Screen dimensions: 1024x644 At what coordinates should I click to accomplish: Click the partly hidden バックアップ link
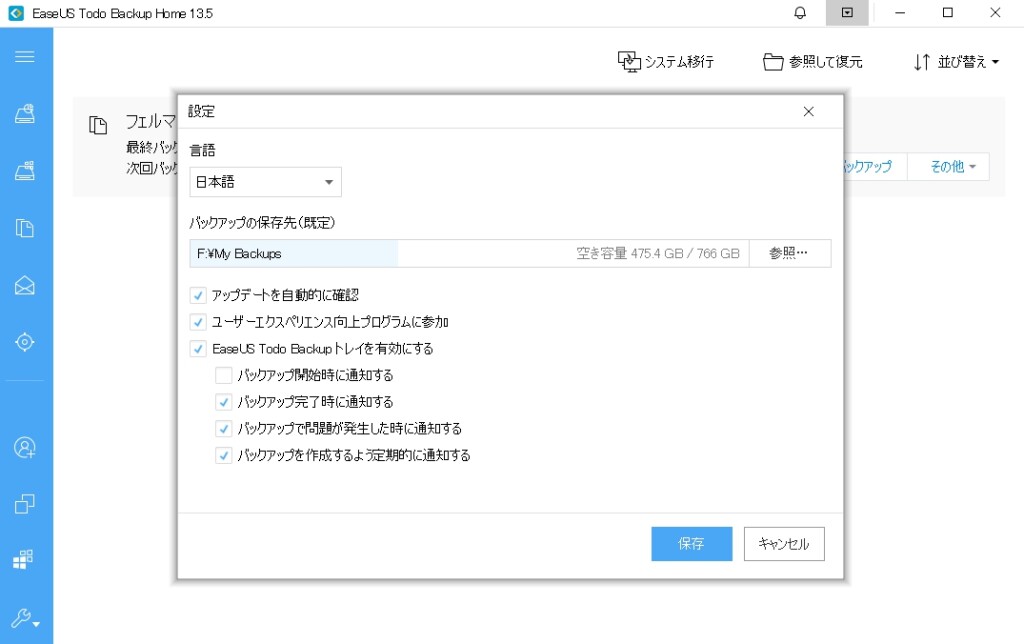(x=869, y=167)
